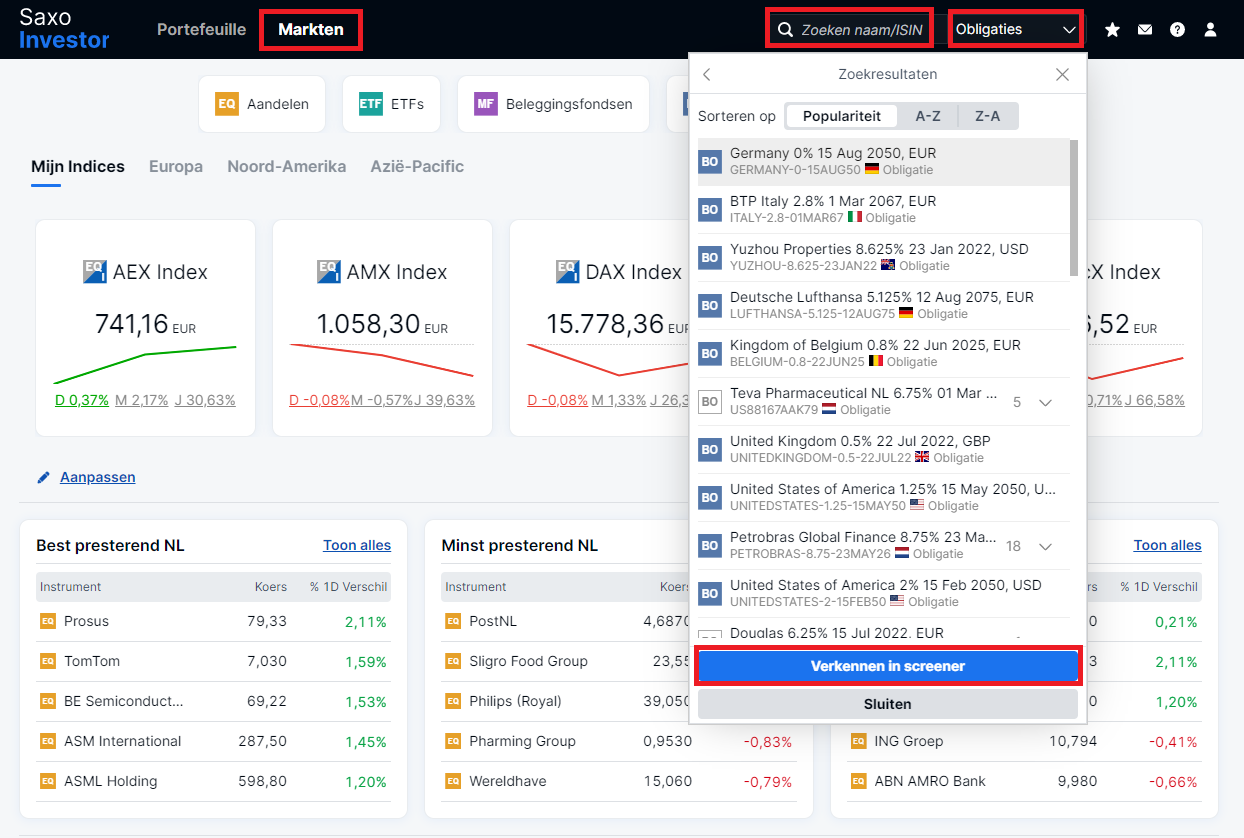Image resolution: width=1244 pixels, height=838 pixels.
Task: Click the Sluiten button
Action: (888, 704)
